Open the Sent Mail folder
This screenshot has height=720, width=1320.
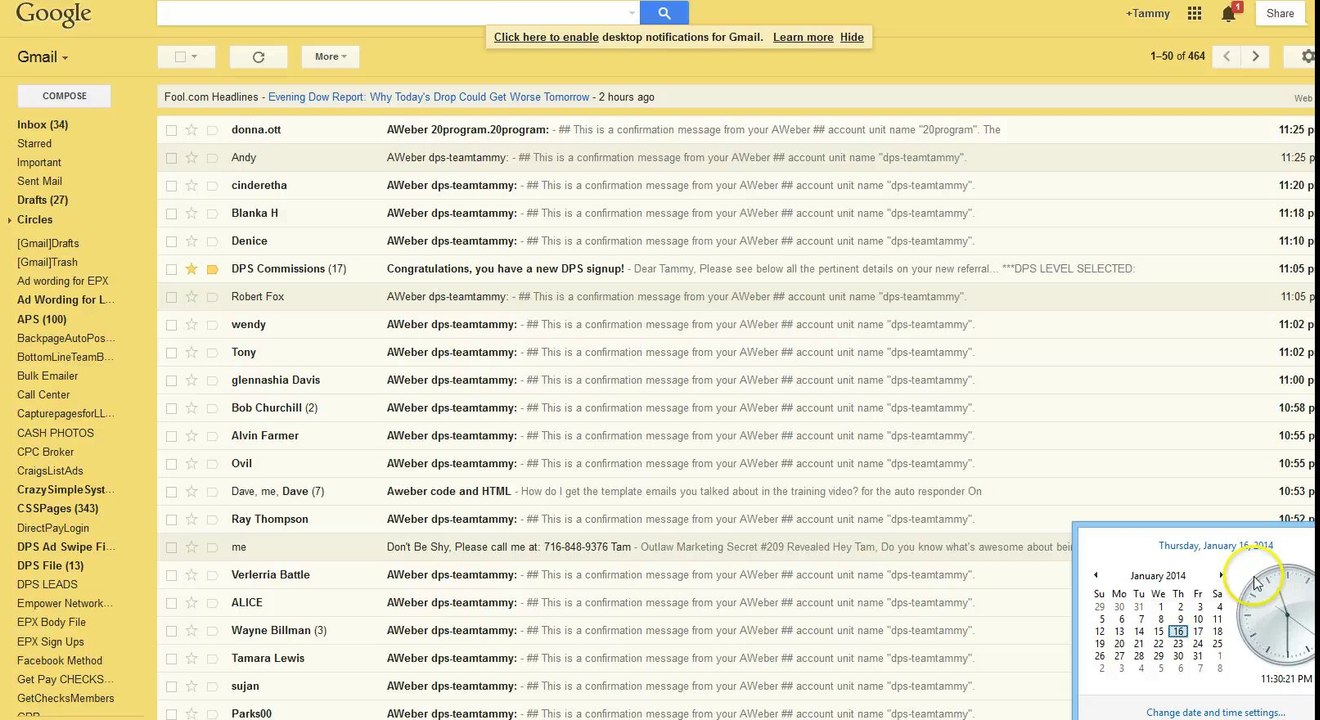39,181
